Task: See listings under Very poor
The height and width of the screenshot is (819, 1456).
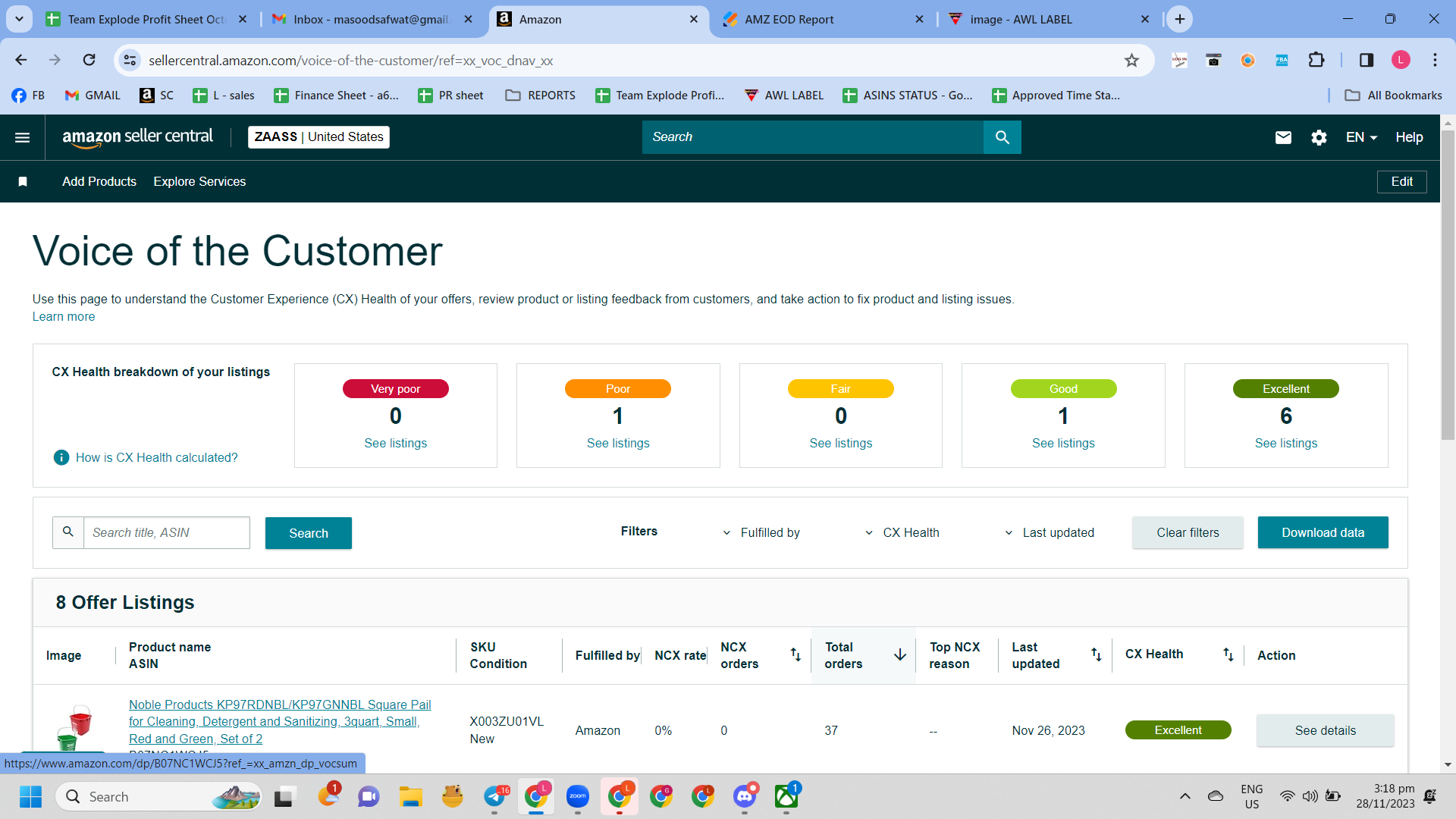Action: 395,443
